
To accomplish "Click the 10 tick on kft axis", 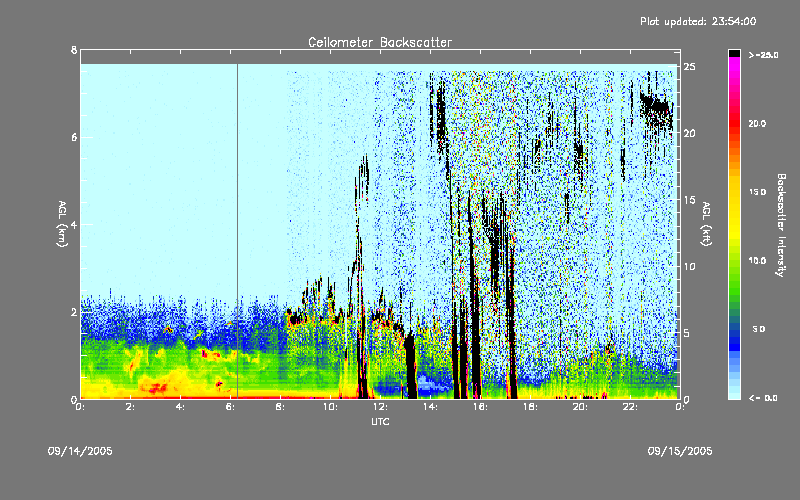I will [x=689, y=266].
